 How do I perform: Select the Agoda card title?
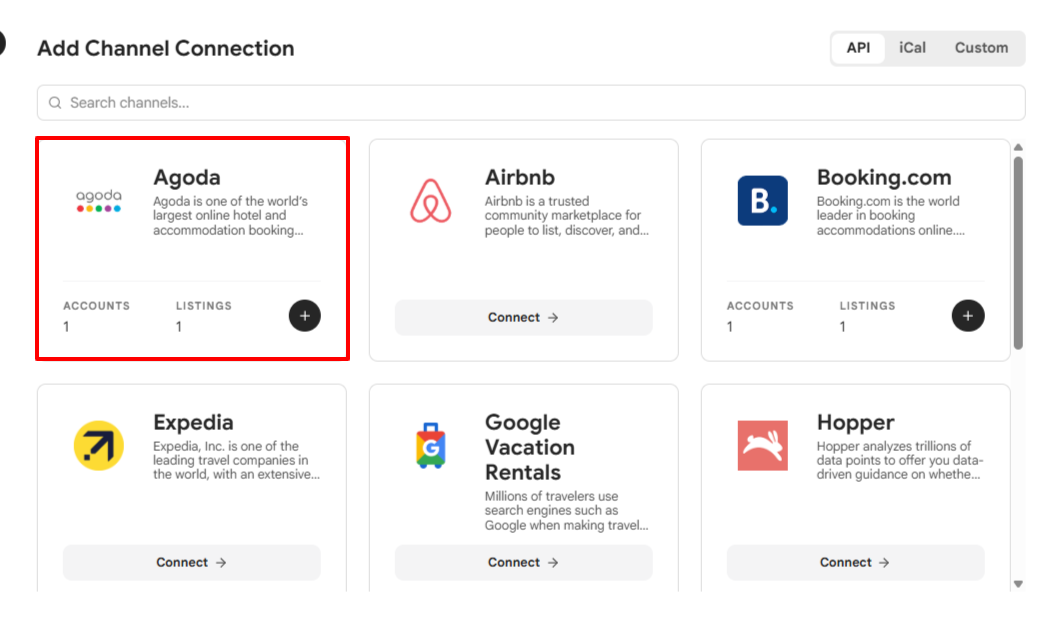(x=187, y=177)
